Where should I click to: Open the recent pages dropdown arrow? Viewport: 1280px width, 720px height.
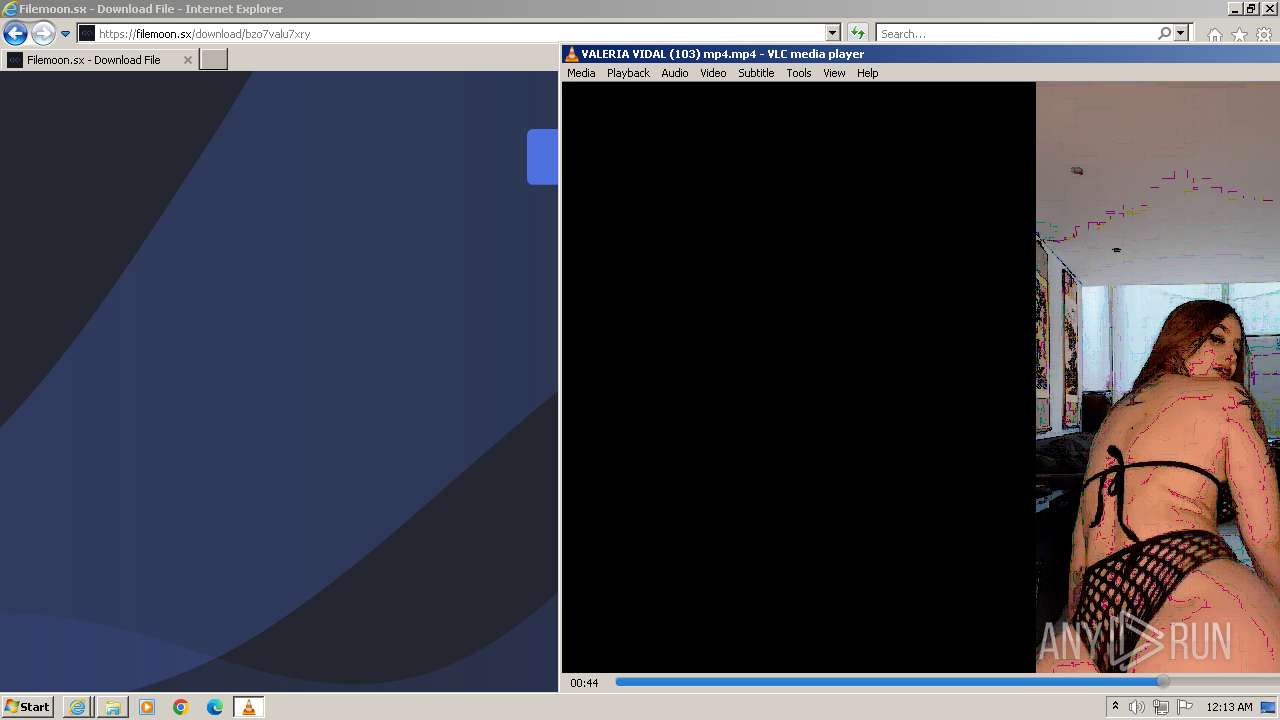pyautogui.click(x=65, y=34)
